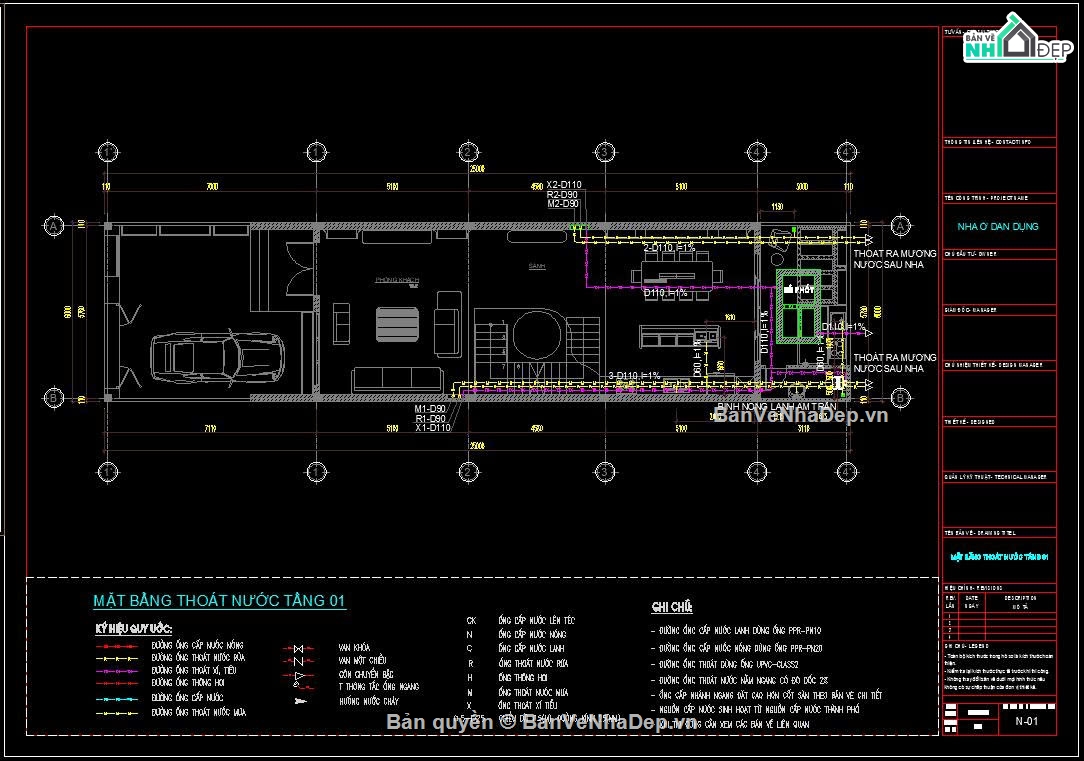Click the N-01 sheet number box
The width and height of the screenshot is (1084, 761).
(1027, 721)
